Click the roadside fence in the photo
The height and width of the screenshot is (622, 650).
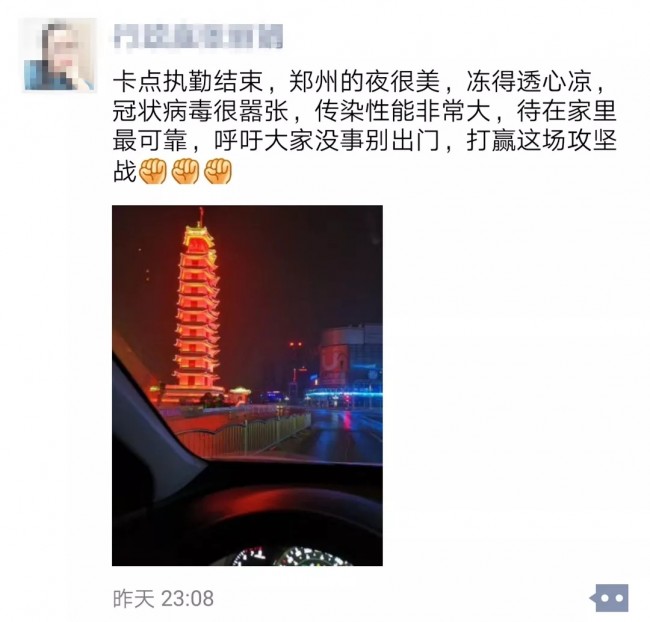(x=245, y=433)
